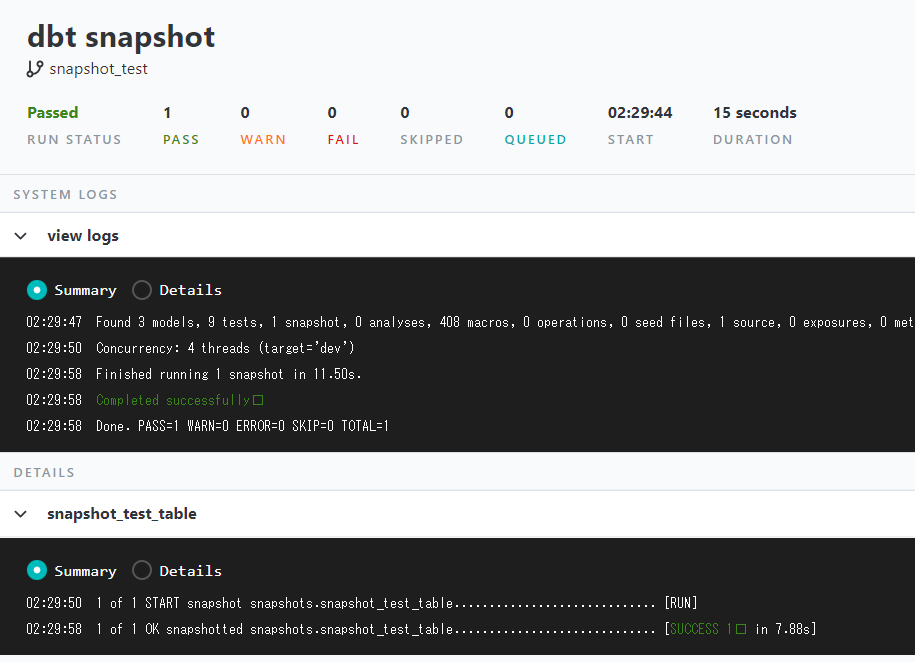Click the orange WARN count indicator
The image size is (915, 662).
coord(245,113)
